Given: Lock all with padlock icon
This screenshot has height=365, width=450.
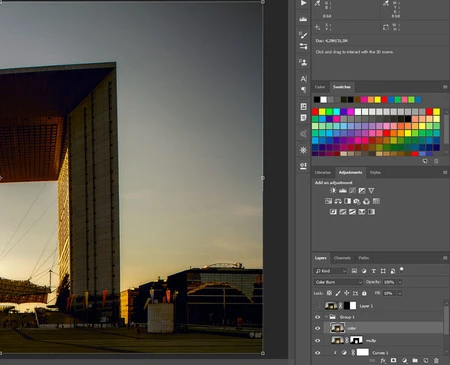Looking at the screenshot, I should pos(364,293).
